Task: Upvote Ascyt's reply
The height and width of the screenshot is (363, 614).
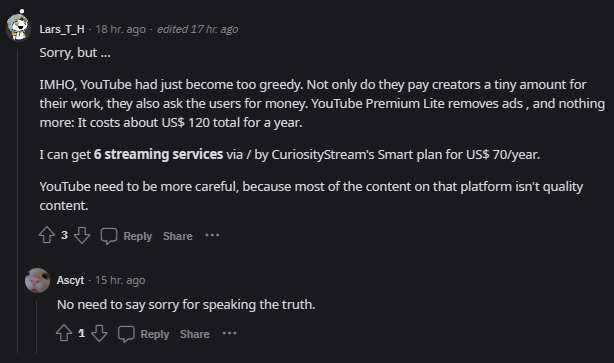Action: point(64,333)
